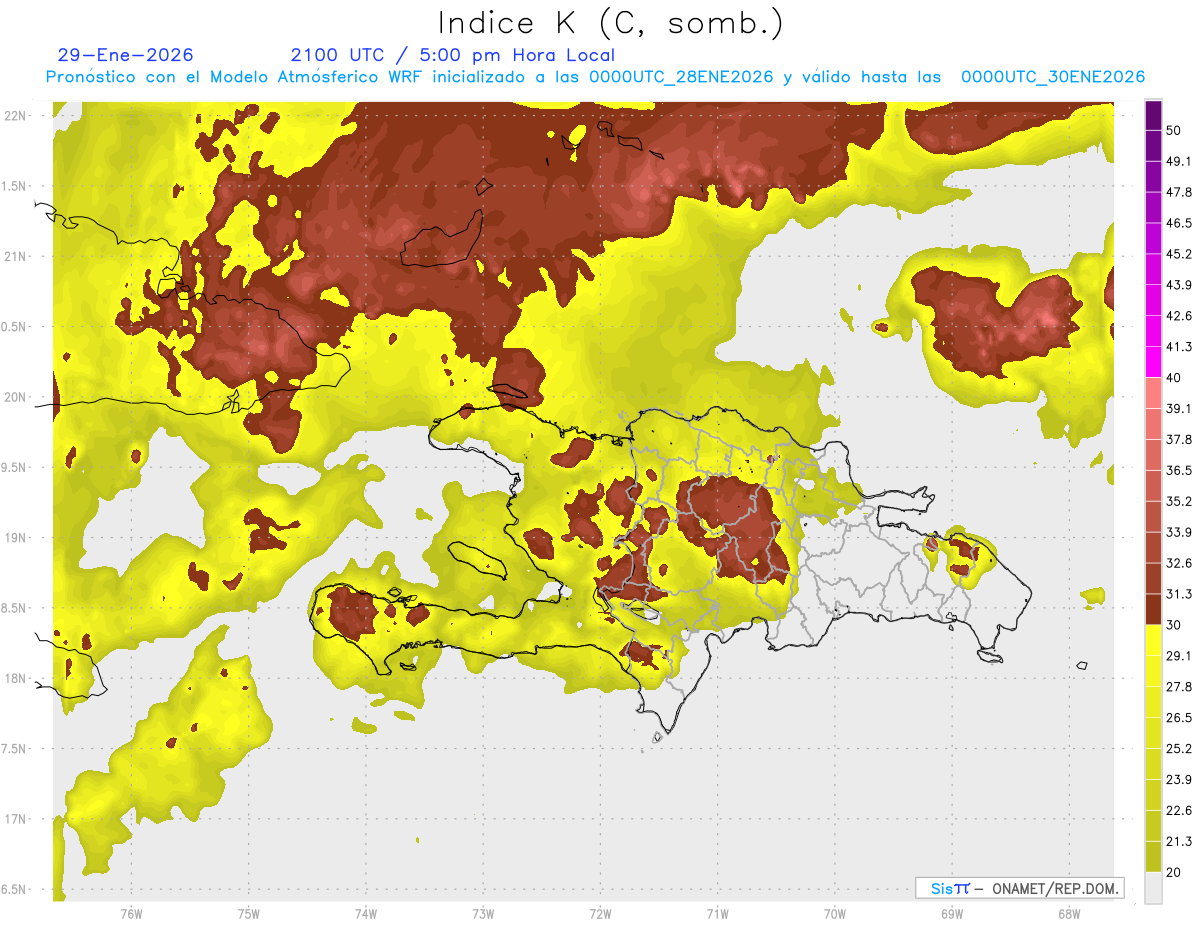Screen dimensions: 1200x927
Task: Click the '0000UTC_28ENE2026' initialization time
Action: (x=681, y=77)
